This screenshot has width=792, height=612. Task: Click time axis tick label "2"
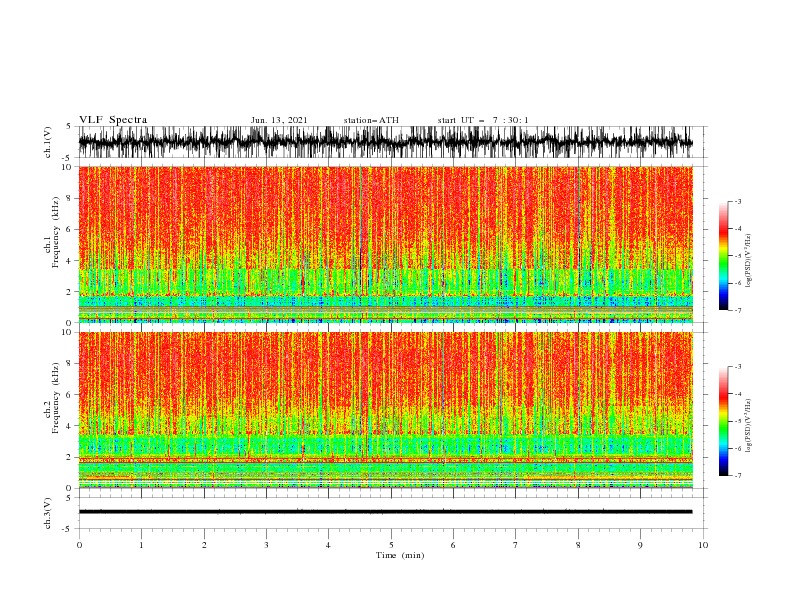[x=204, y=545]
